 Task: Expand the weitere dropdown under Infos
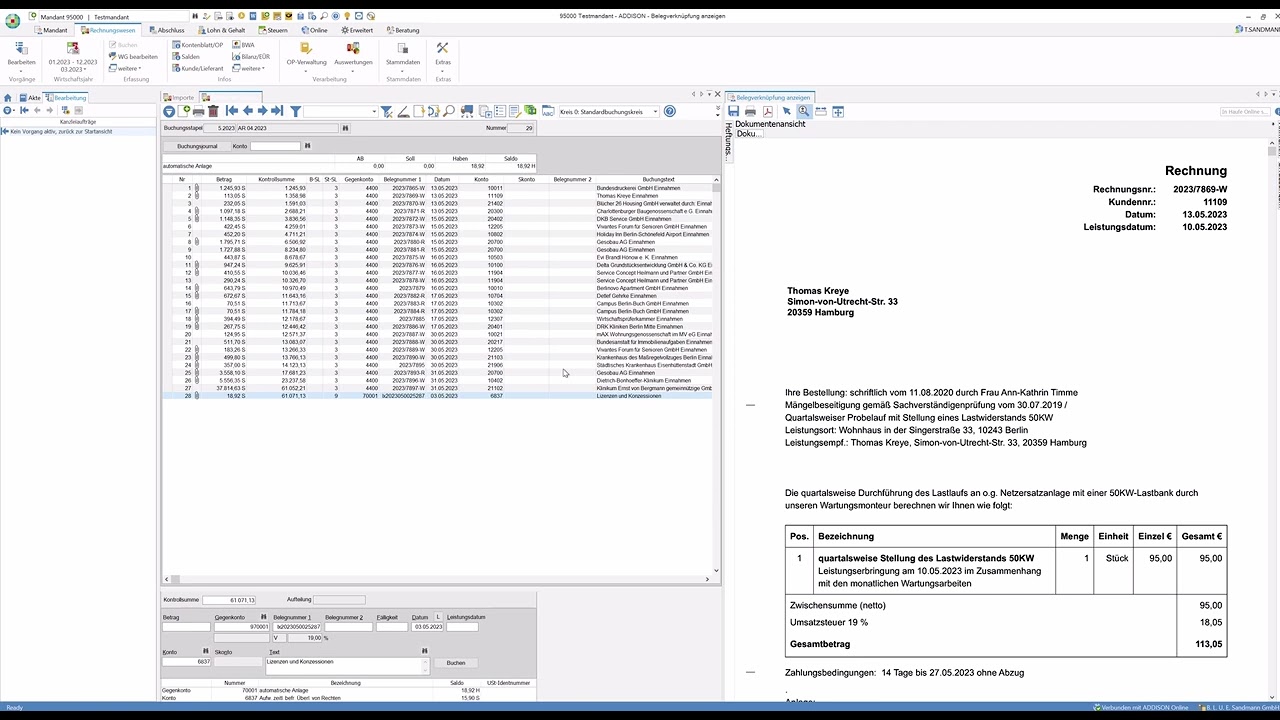[248, 69]
